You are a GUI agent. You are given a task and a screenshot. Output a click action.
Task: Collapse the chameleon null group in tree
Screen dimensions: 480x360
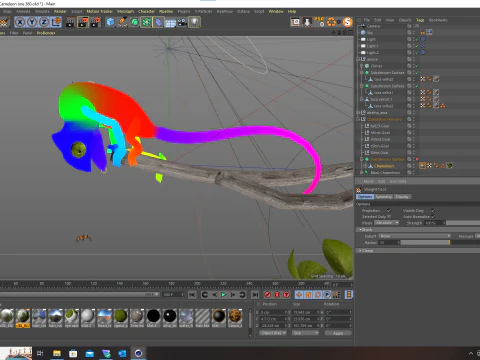tap(358, 119)
